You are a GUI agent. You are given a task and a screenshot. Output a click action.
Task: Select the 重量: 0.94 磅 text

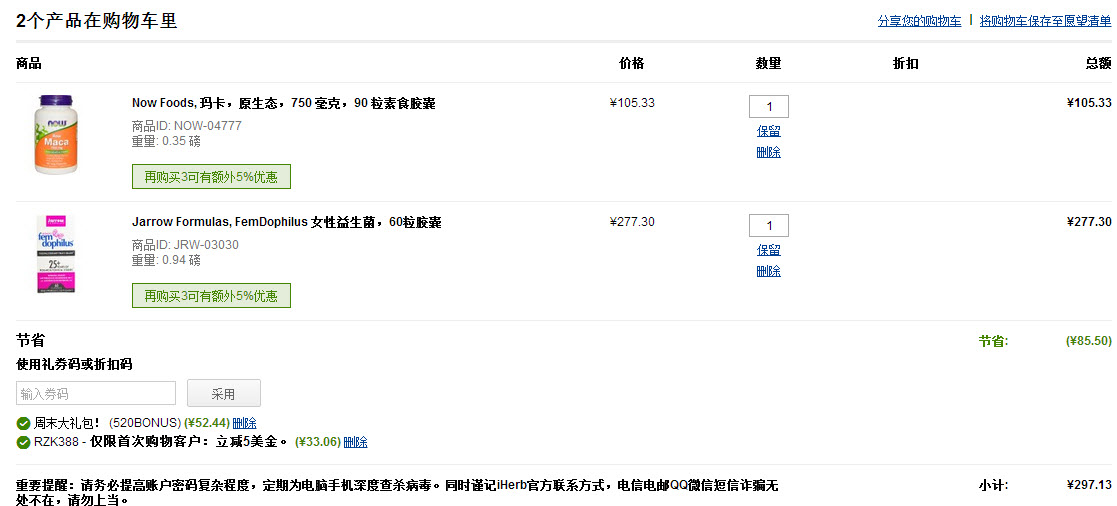[x=166, y=260]
